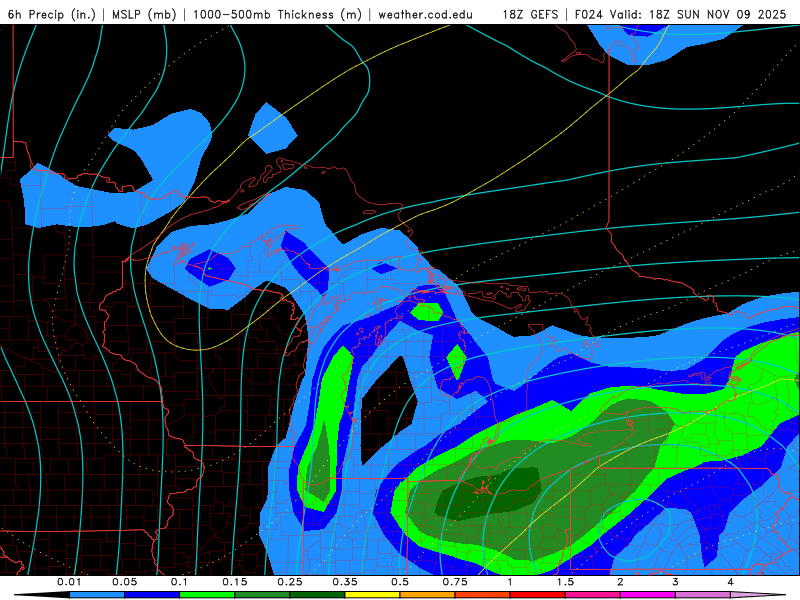Click the 'F024 Valid: 18Z SUN NOV 09 2025' text
This screenshot has height=600, width=800.
(x=681, y=14)
